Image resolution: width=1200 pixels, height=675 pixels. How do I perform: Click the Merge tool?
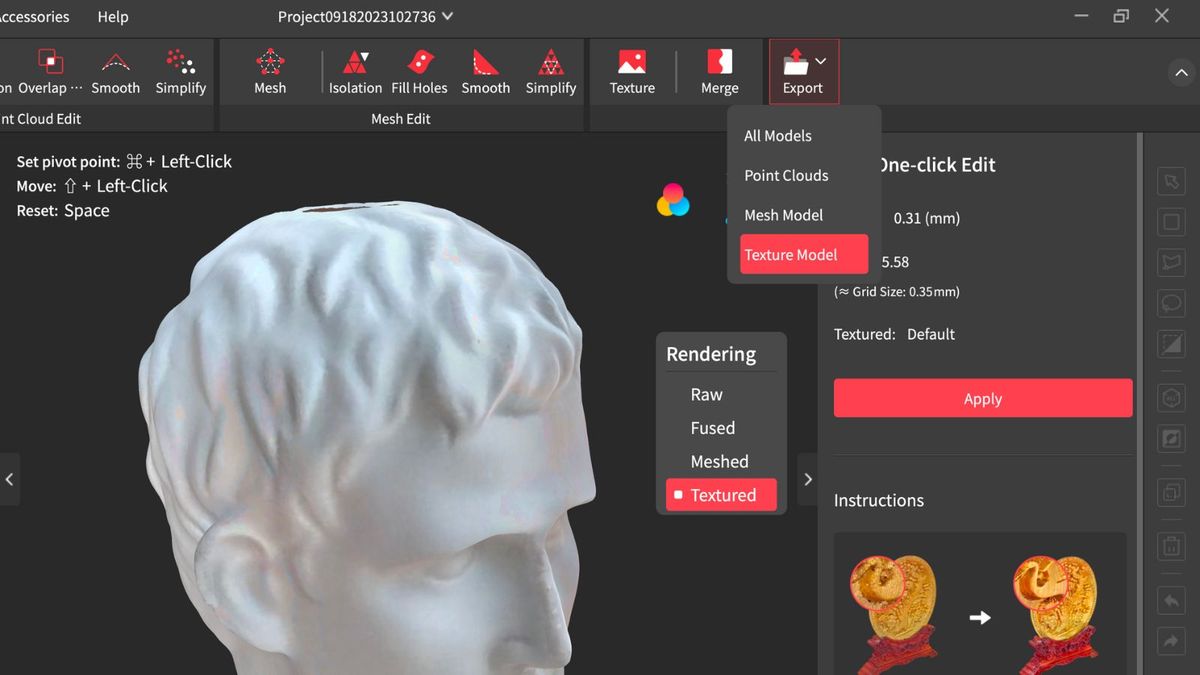719,70
